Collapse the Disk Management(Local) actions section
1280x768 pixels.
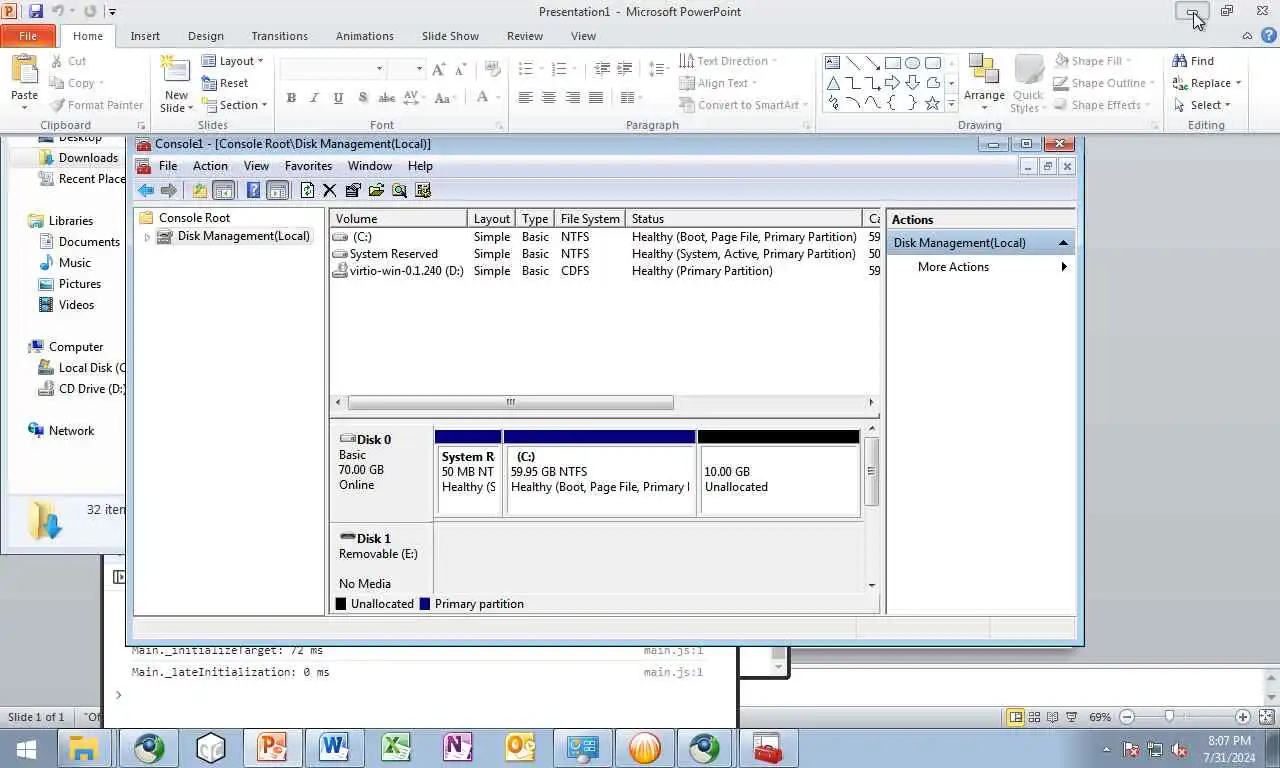(1063, 243)
